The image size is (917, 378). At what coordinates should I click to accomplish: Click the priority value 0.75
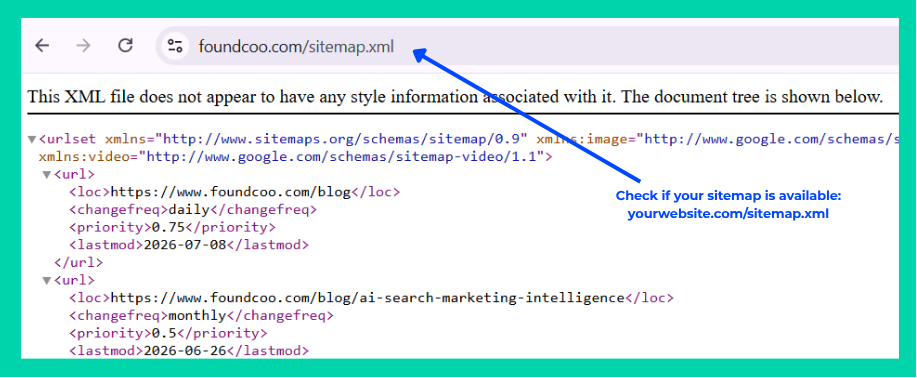pyautogui.click(x=168, y=227)
